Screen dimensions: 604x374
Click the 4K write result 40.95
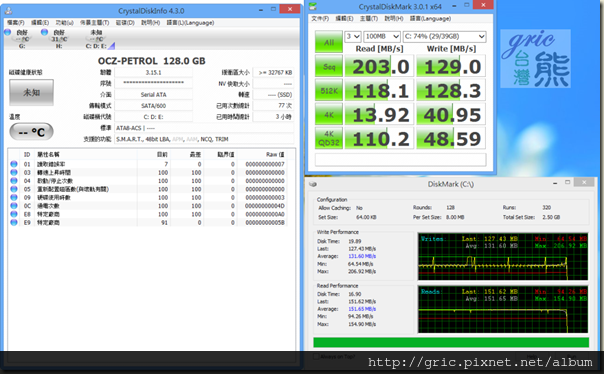tap(451, 114)
